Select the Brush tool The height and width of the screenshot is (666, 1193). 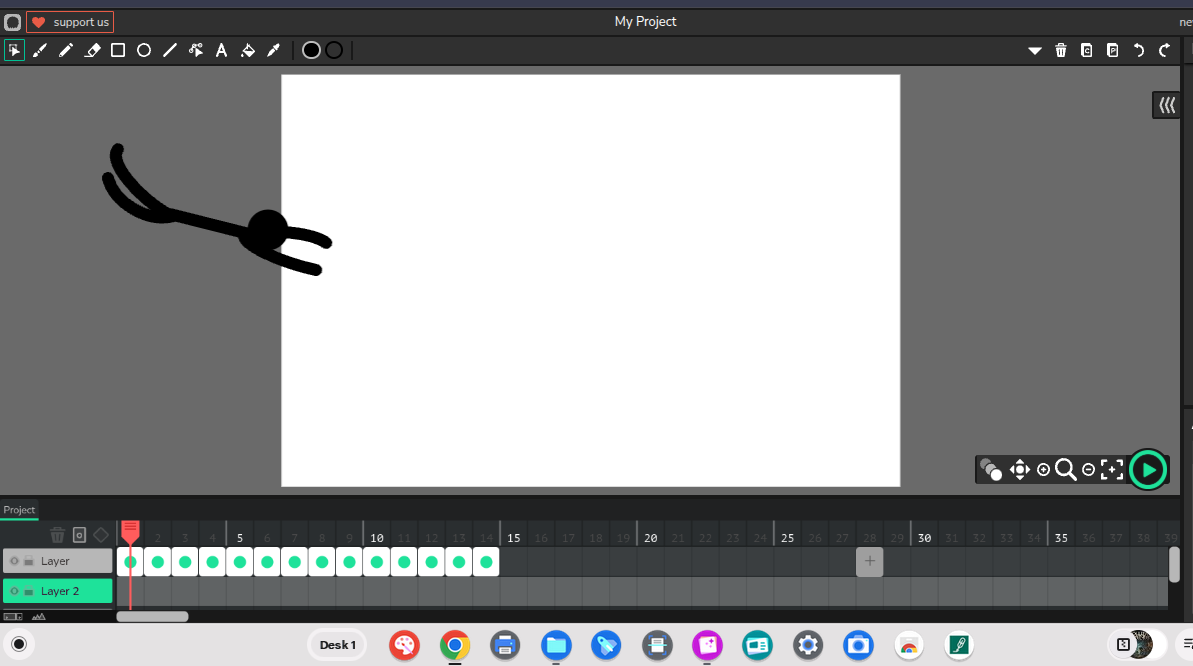(x=40, y=50)
